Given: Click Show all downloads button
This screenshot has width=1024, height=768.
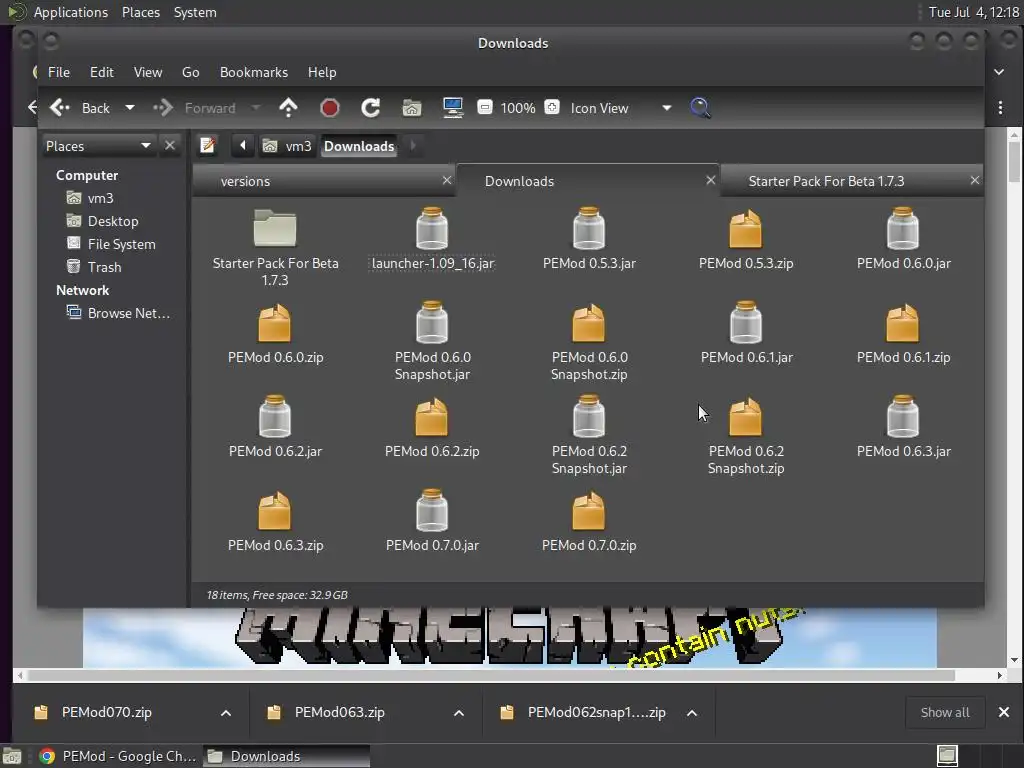Looking at the screenshot, I should point(945,712).
